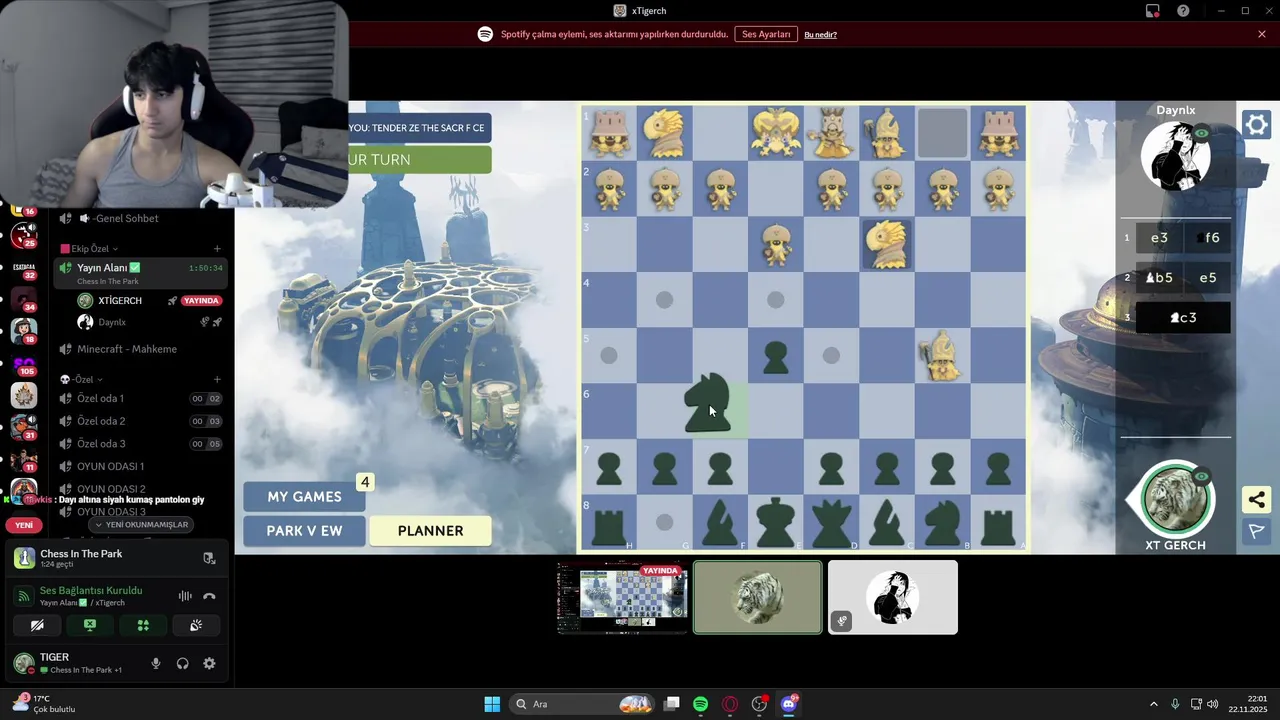
Task: Join Özel oda 1 channel
Action: [141, 398]
